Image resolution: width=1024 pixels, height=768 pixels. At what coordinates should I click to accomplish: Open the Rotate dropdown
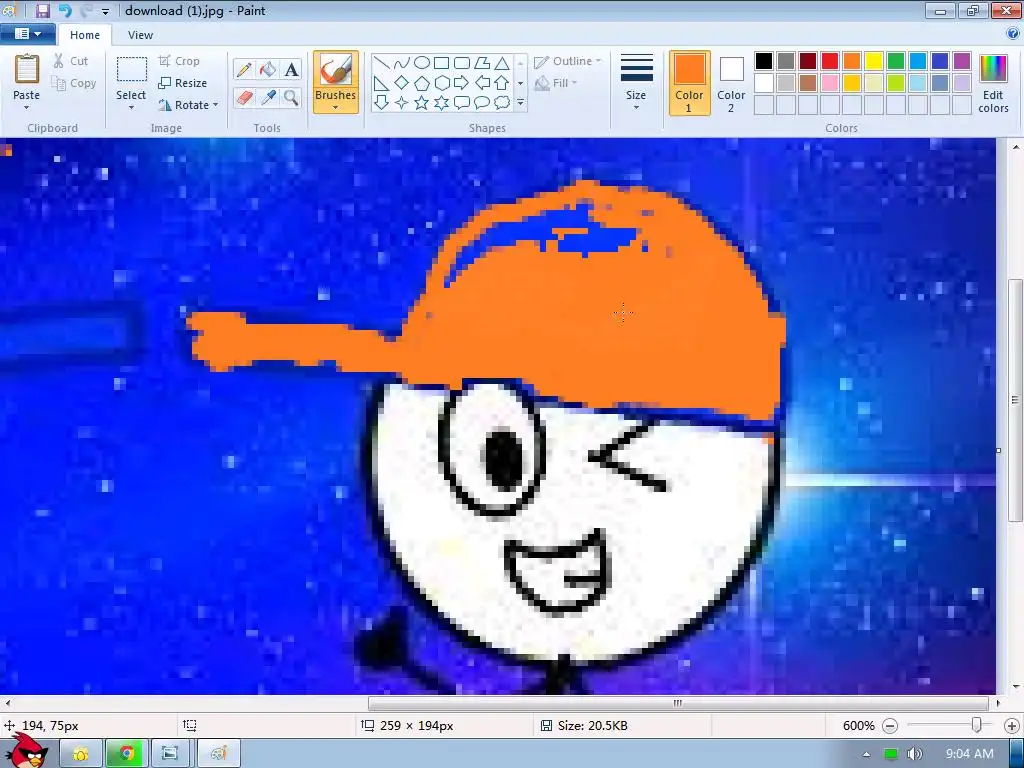[215, 105]
